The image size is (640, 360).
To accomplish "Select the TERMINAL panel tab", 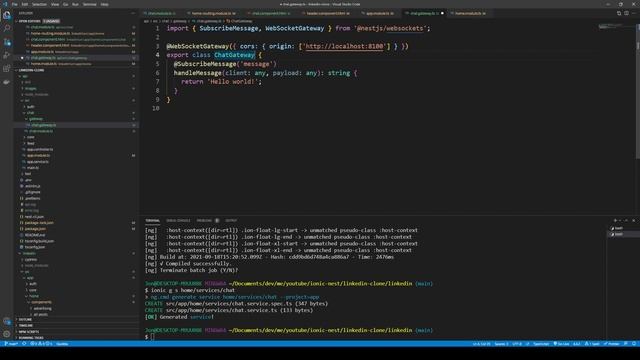I will [x=153, y=220].
